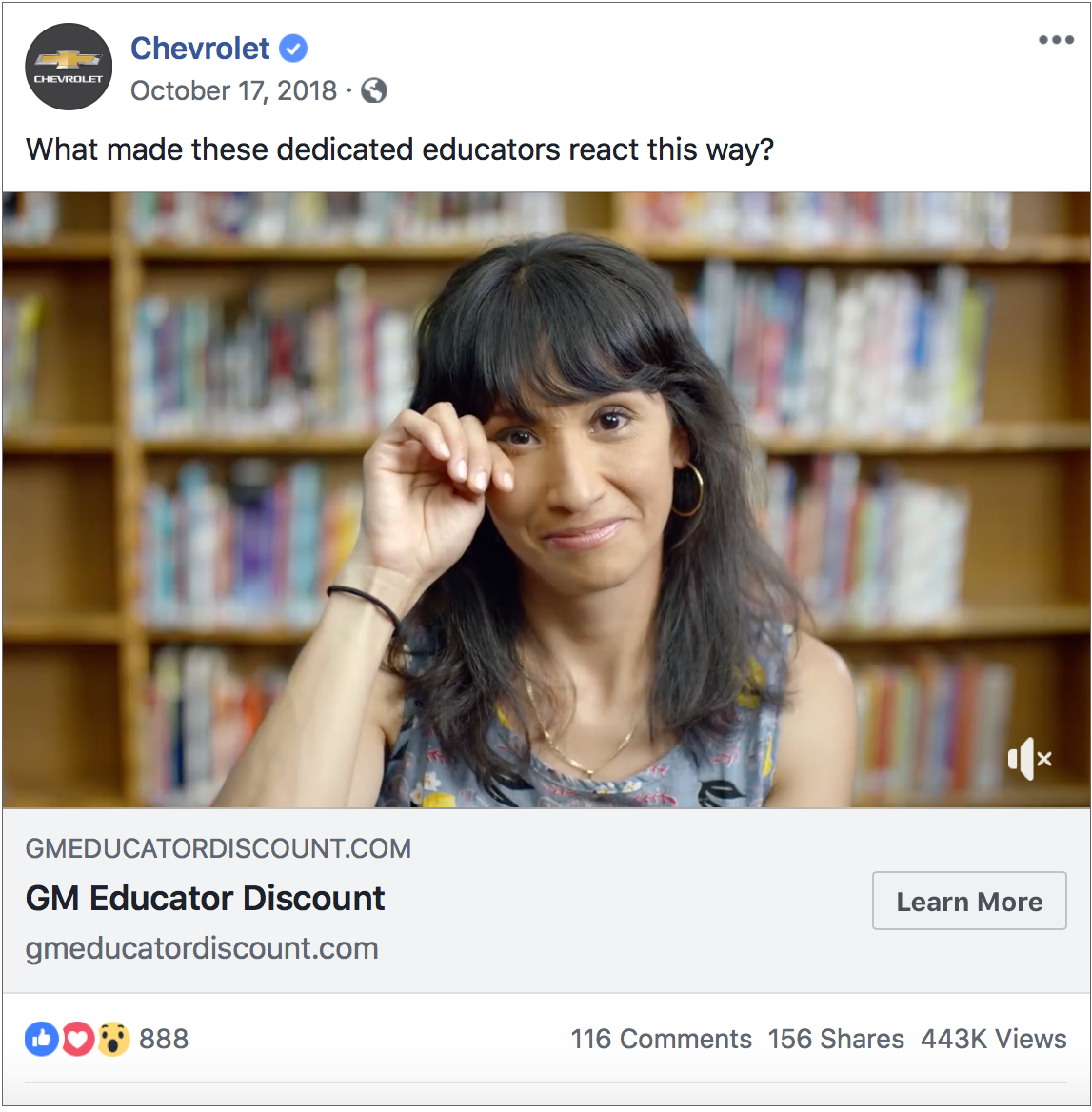Click the public globe audience icon
The height and width of the screenshot is (1112, 1092).
(x=374, y=90)
